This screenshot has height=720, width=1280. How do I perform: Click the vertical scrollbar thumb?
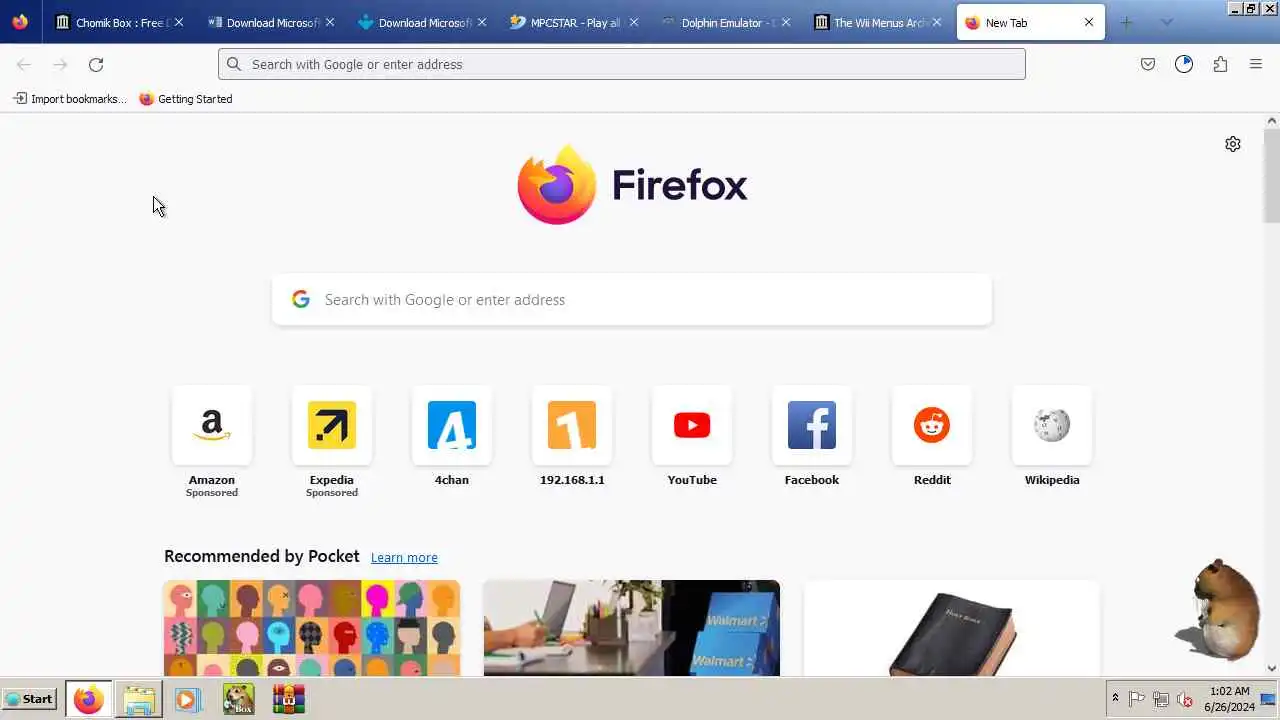[1272, 174]
